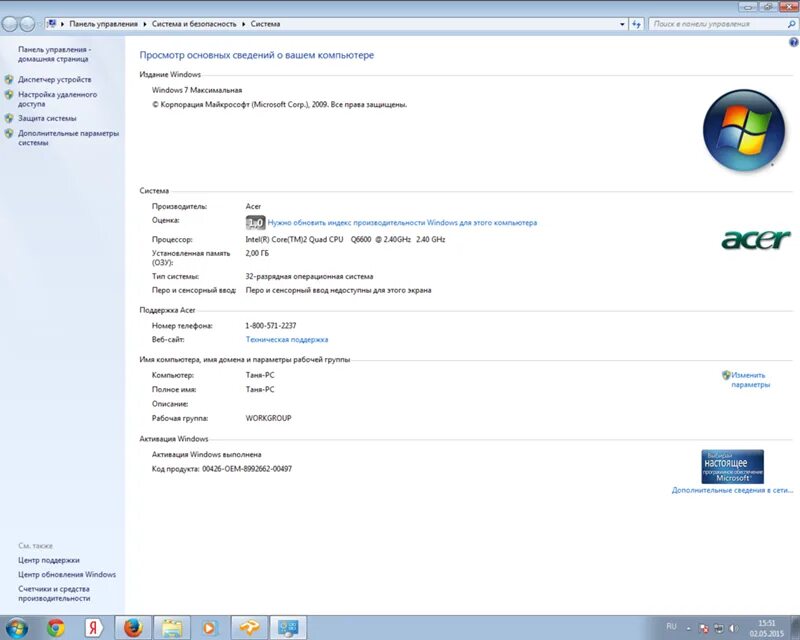Open the clock showing 15:51
The height and width of the screenshot is (640, 800).
coord(766,628)
